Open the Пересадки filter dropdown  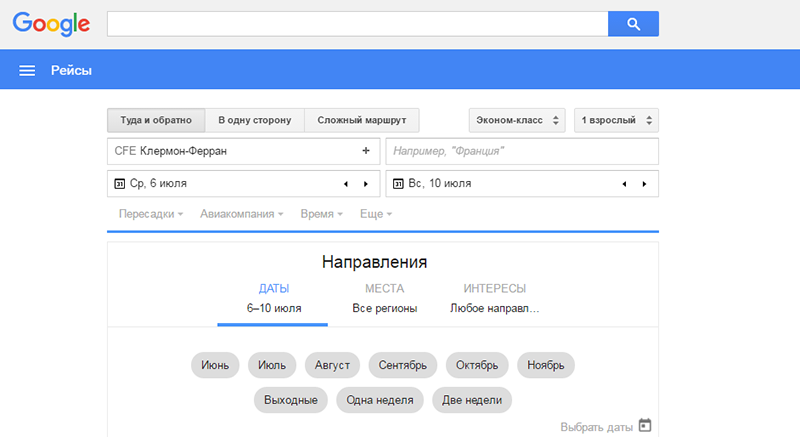click(151, 214)
